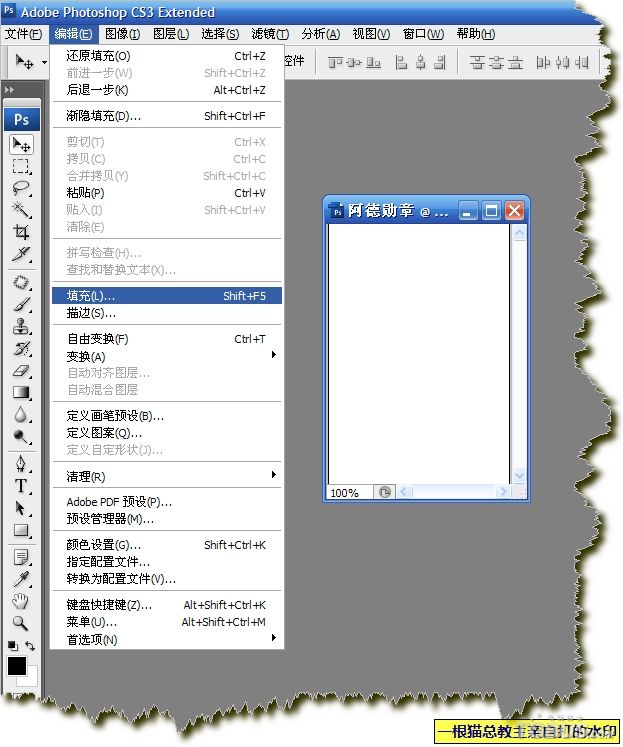Open the 窗口(W) menu
This screenshot has height=747, width=623.
coord(423,34)
